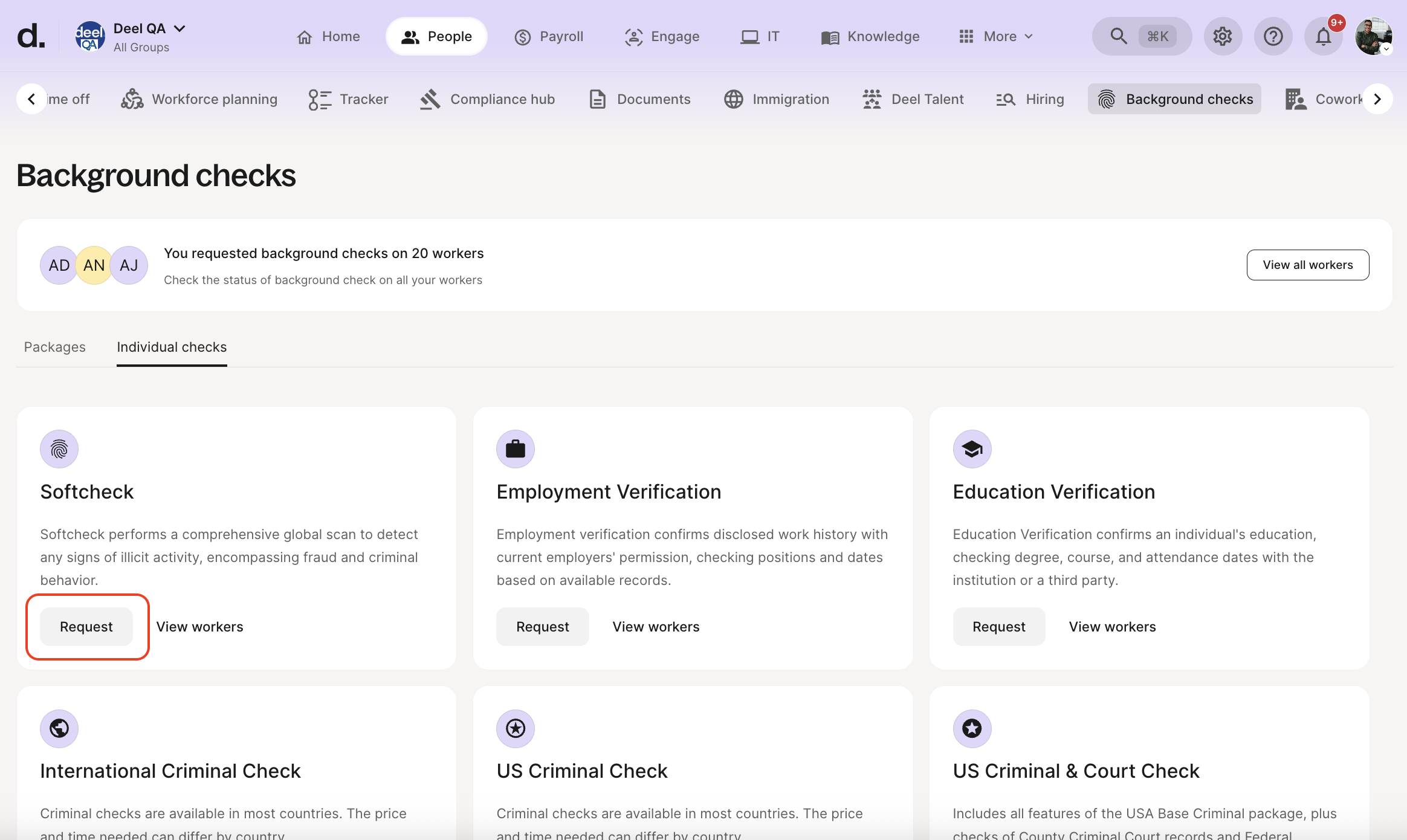Switch to the Packages tab
The image size is (1407, 840).
(54, 347)
